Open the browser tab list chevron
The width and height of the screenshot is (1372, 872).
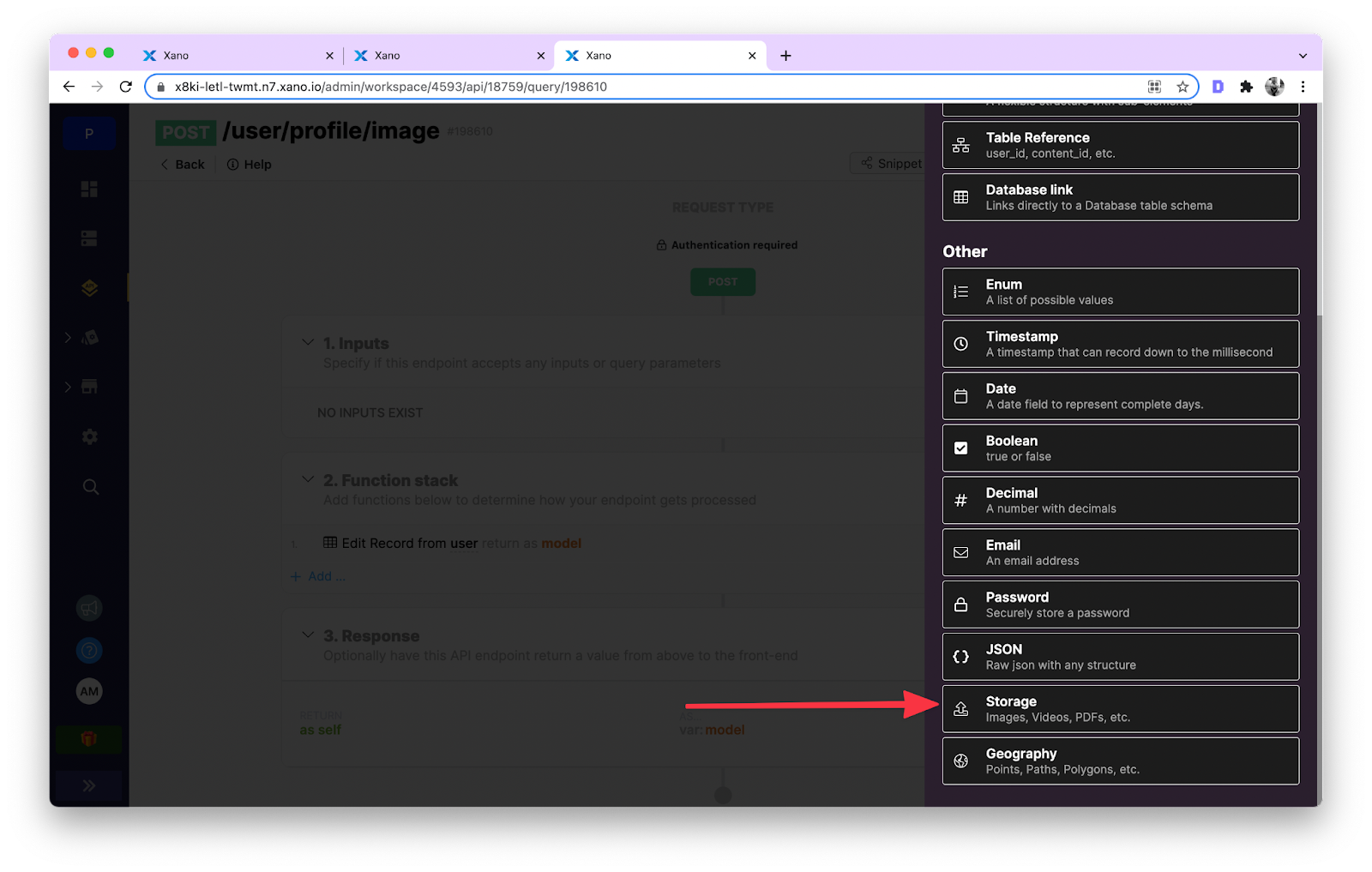[1304, 55]
